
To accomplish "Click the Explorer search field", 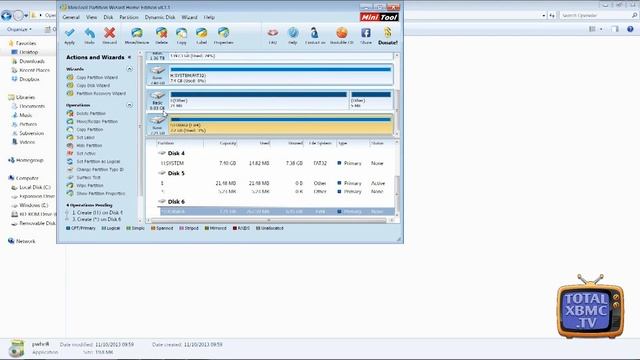I will [x=598, y=15].
